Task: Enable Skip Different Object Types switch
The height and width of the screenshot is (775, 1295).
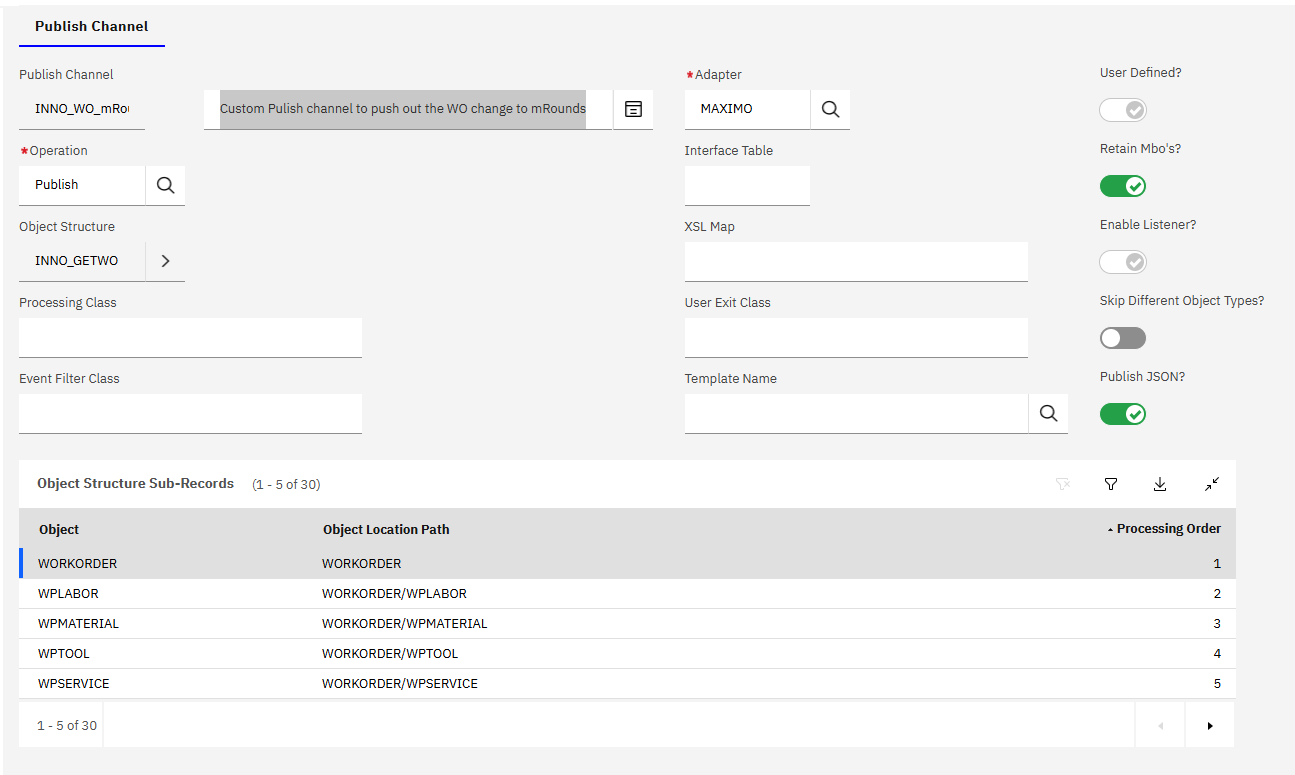Action: click(x=1123, y=338)
